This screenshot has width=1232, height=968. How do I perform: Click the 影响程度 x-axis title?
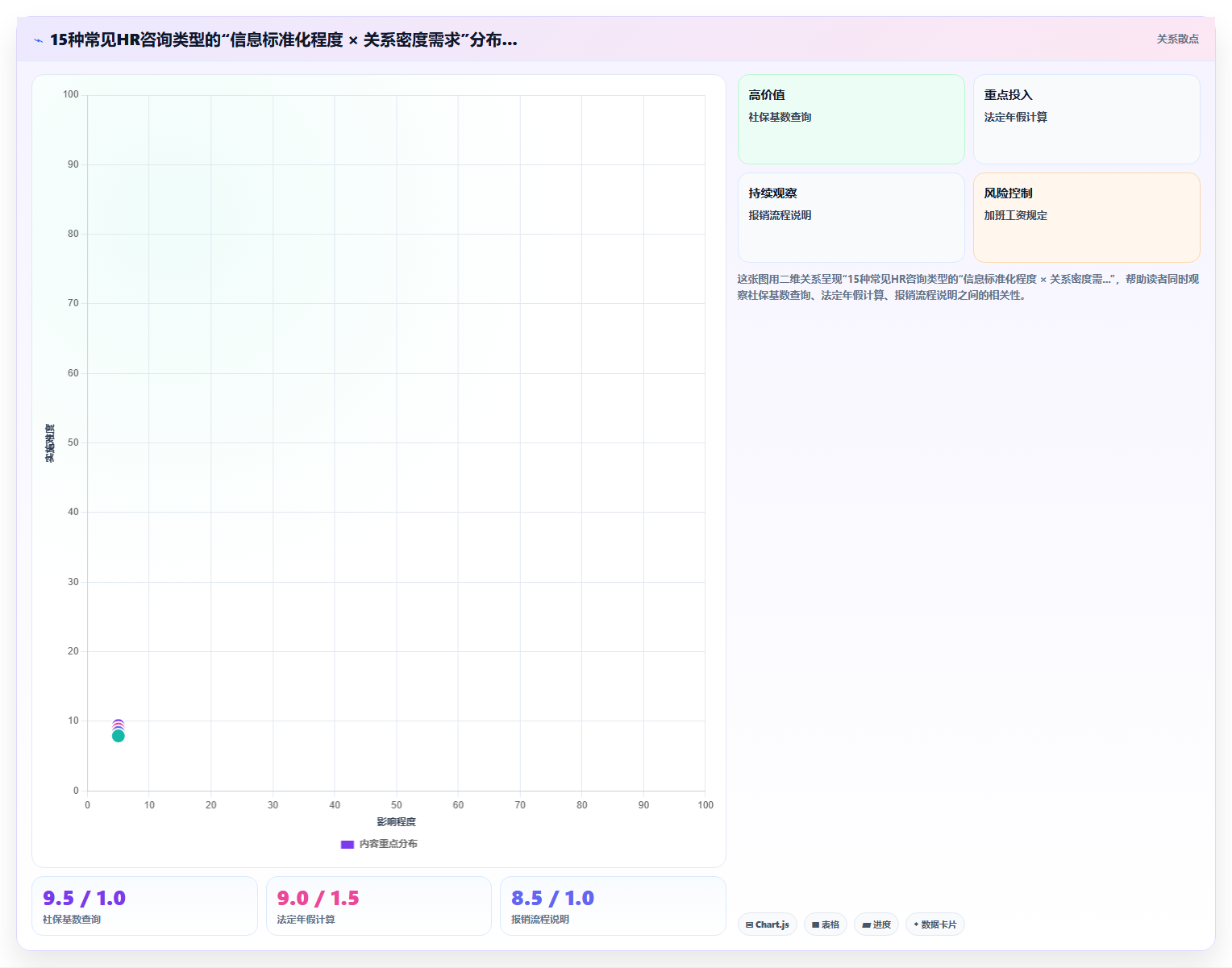[396, 822]
